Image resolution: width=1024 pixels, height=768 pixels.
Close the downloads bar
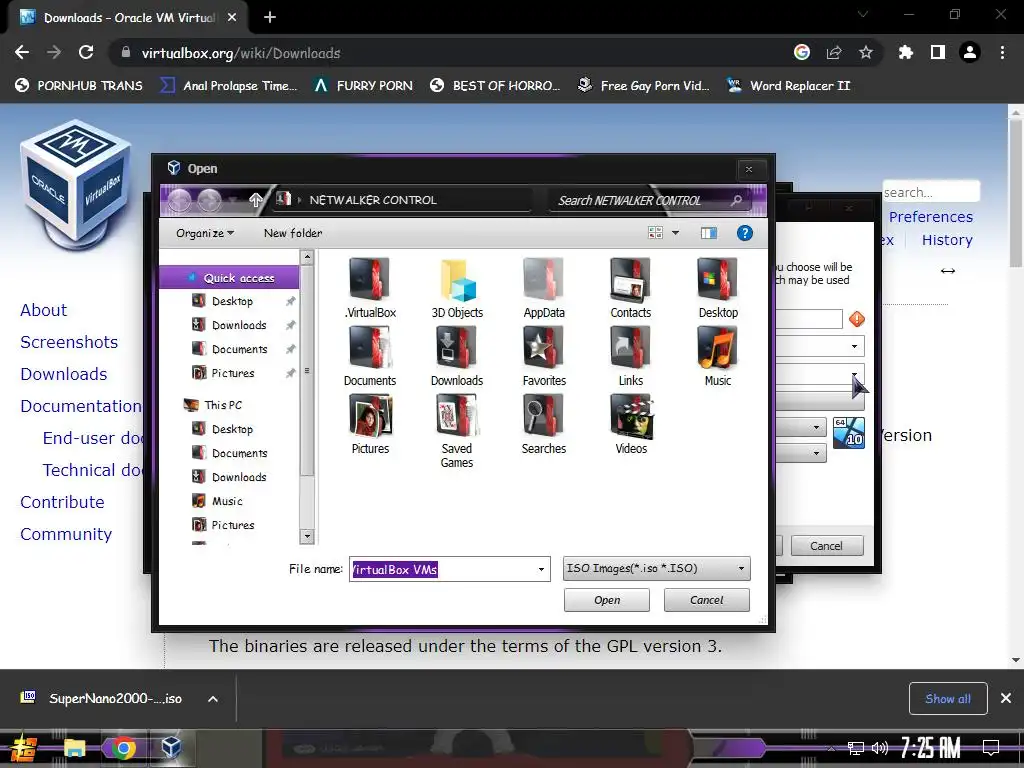pyautogui.click(x=1006, y=699)
